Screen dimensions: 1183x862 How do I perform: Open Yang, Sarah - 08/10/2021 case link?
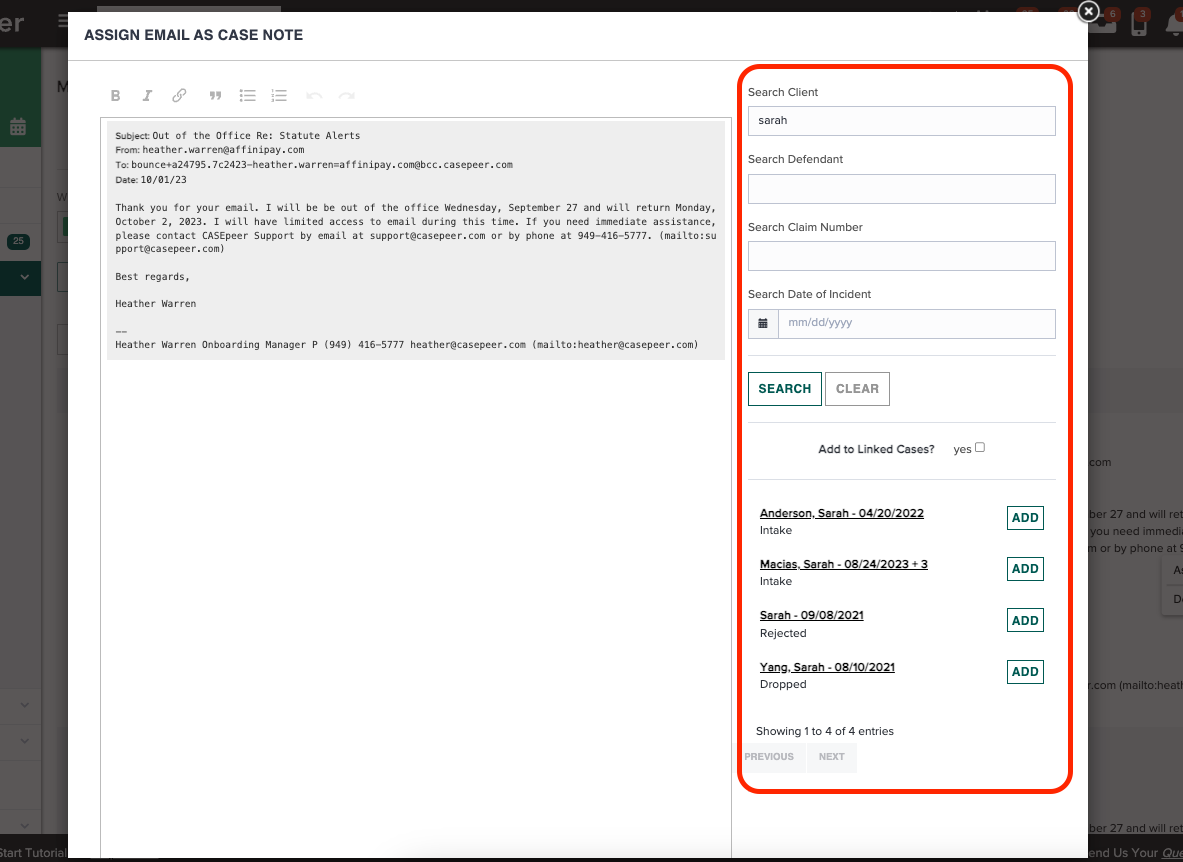[x=827, y=667]
